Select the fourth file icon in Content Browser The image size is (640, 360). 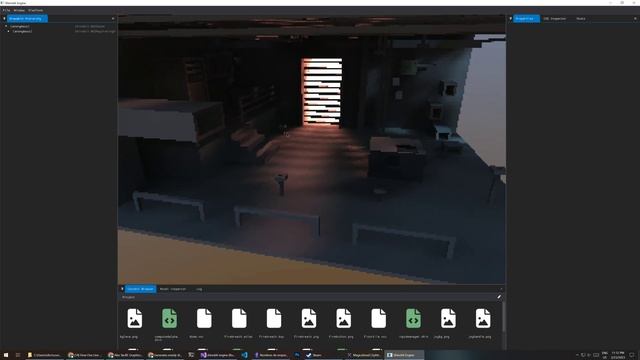(239, 318)
